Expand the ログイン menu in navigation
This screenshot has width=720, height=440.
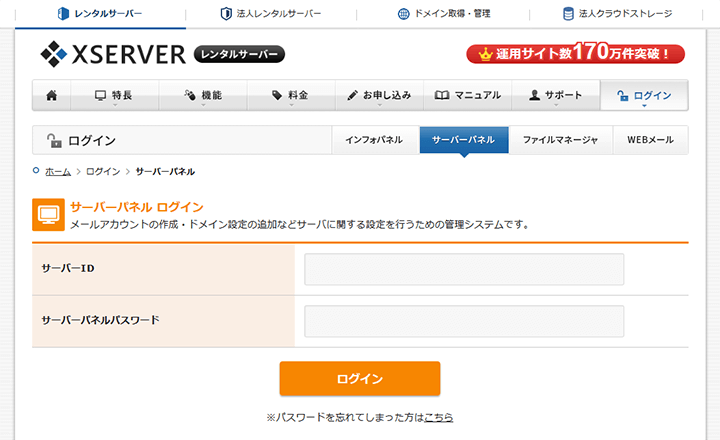tap(644, 95)
